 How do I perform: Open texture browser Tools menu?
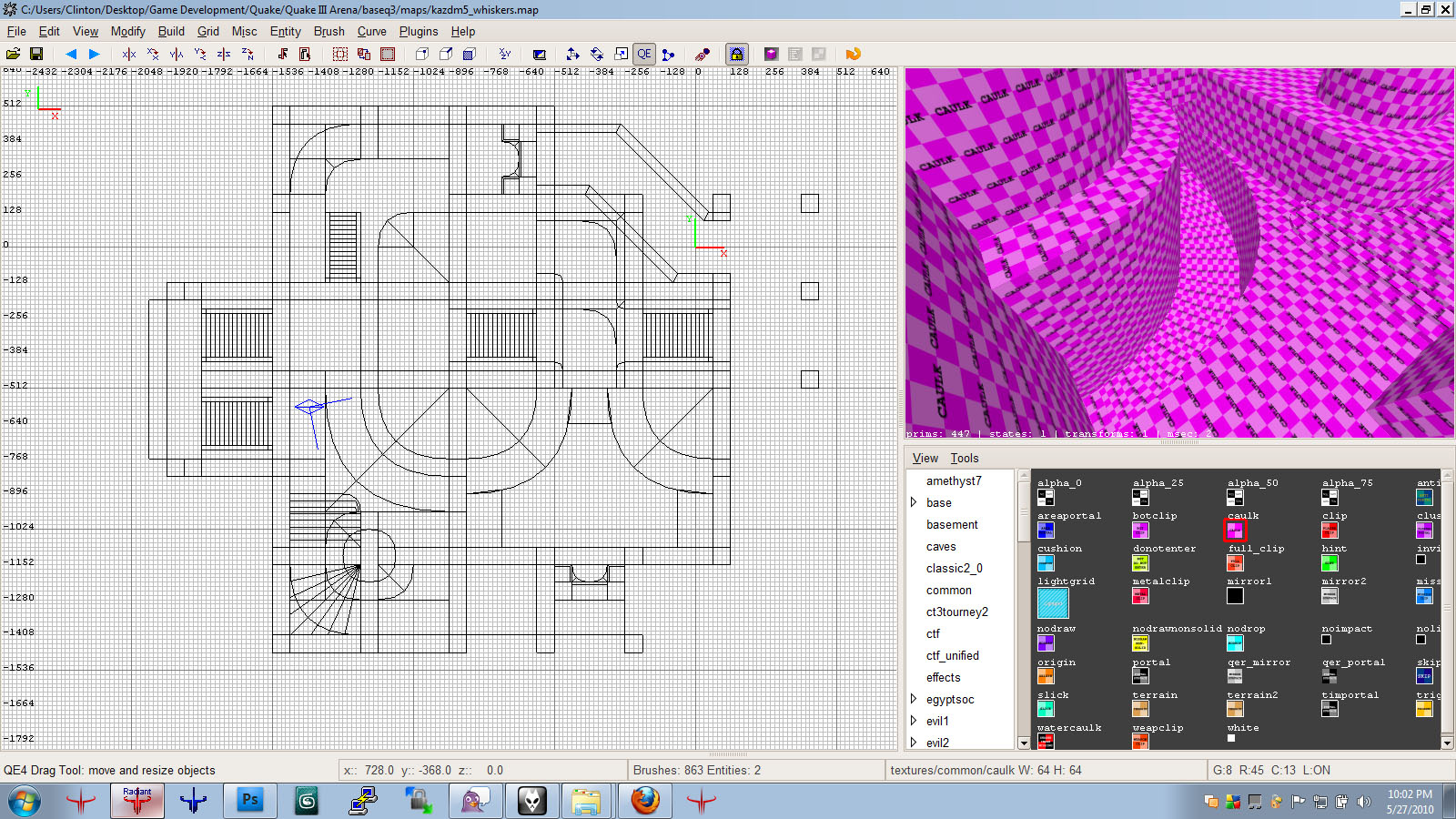965,459
